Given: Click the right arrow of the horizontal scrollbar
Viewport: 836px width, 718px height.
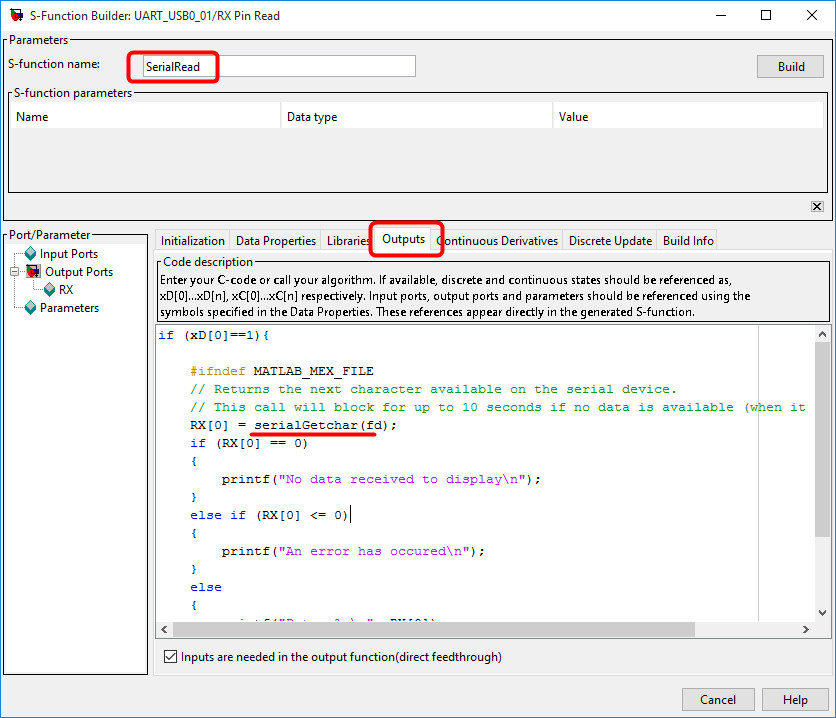Looking at the screenshot, I should [x=806, y=629].
